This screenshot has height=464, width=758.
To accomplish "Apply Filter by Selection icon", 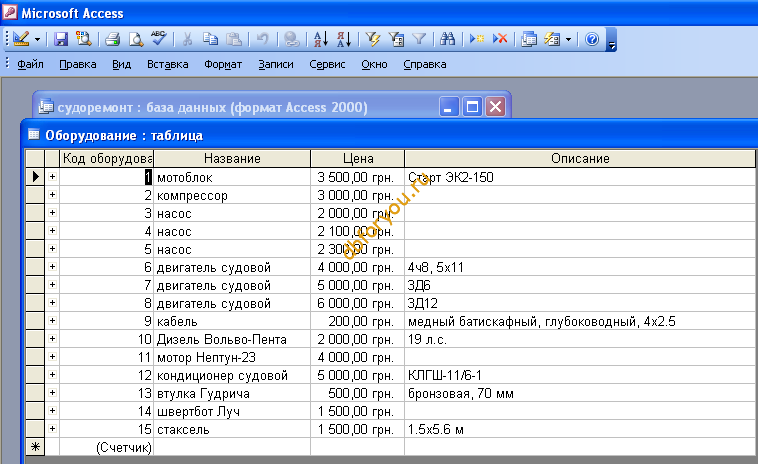I will 373,39.
